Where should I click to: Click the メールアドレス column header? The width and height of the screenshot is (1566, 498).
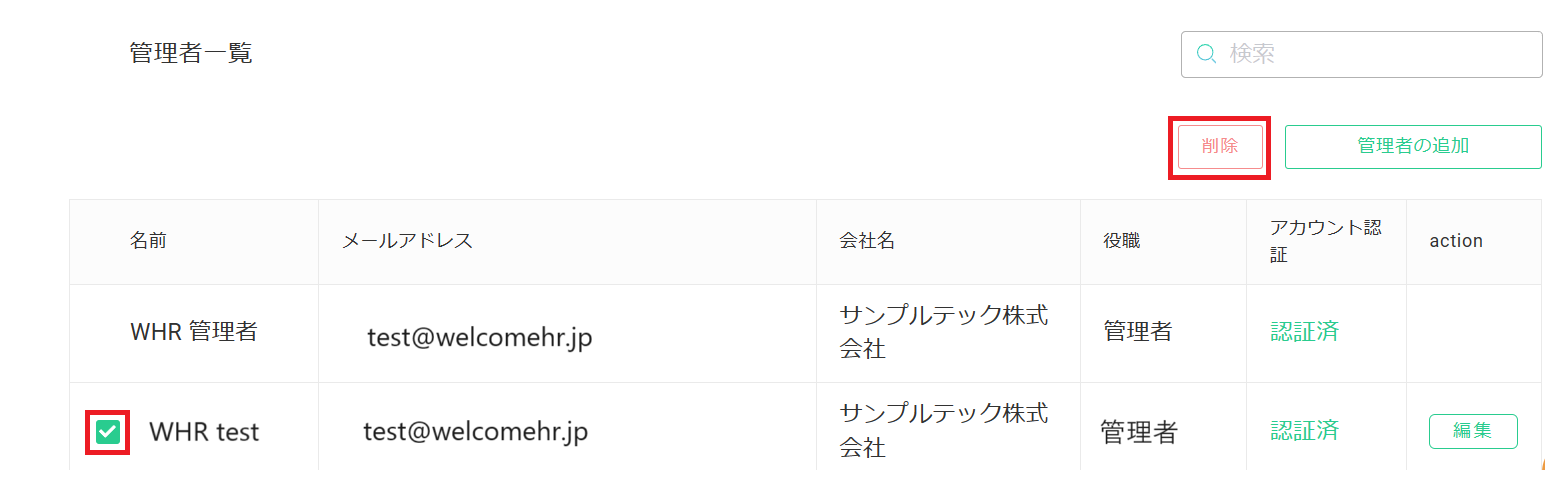coord(407,241)
